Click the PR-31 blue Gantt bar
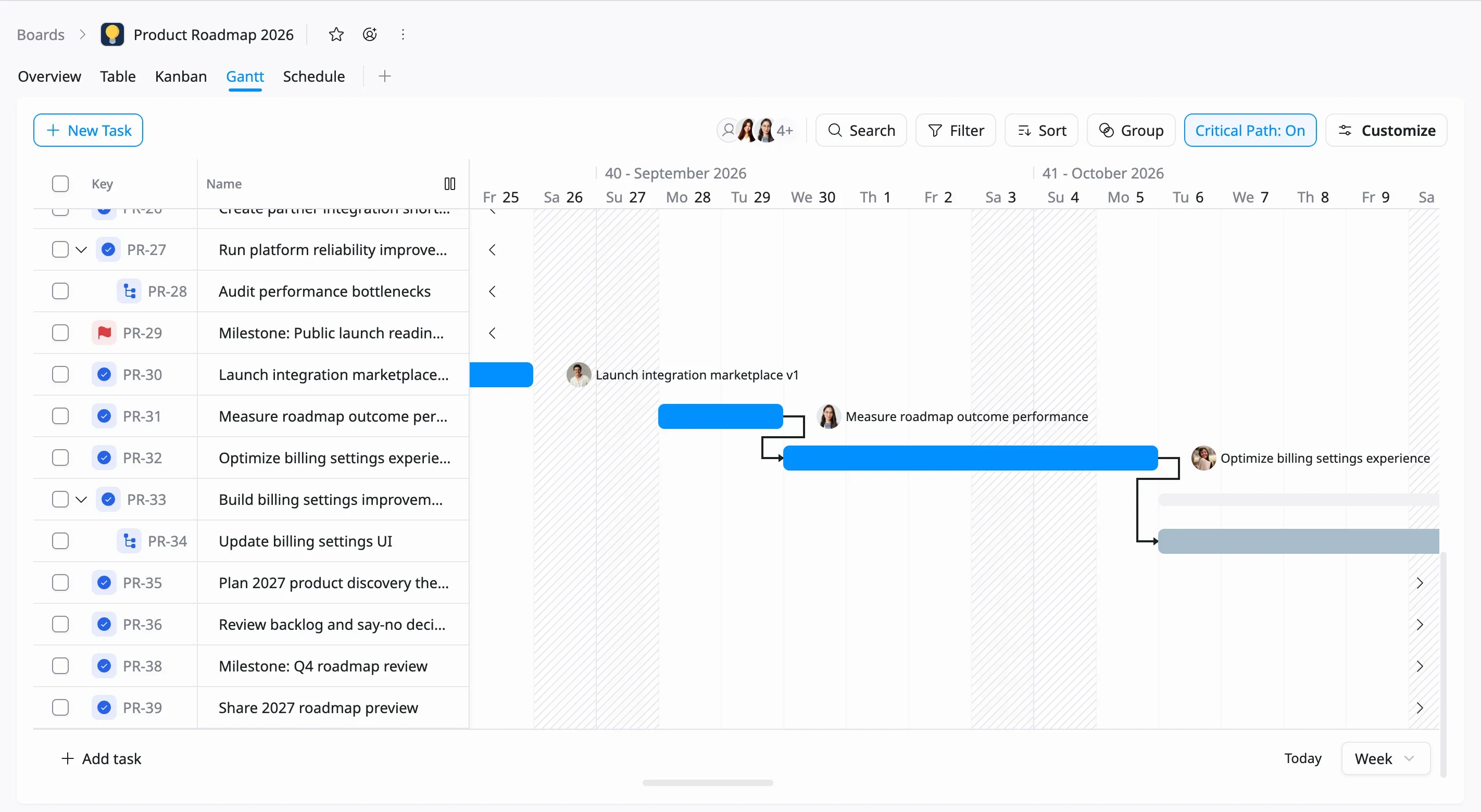The width and height of the screenshot is (1481, 812). tap(720, 416)
